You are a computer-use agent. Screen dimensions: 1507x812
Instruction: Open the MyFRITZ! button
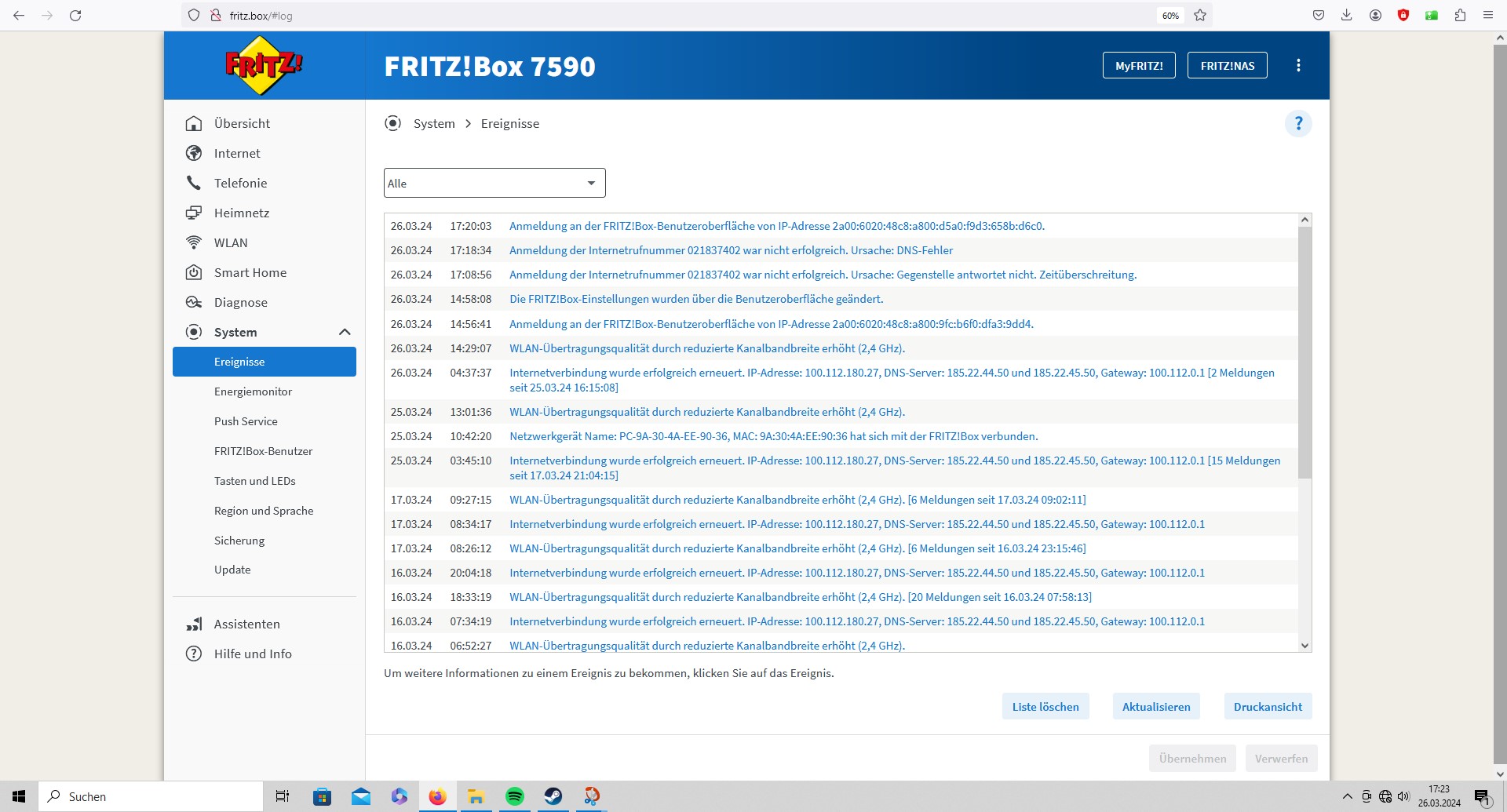pos(1139,66)
